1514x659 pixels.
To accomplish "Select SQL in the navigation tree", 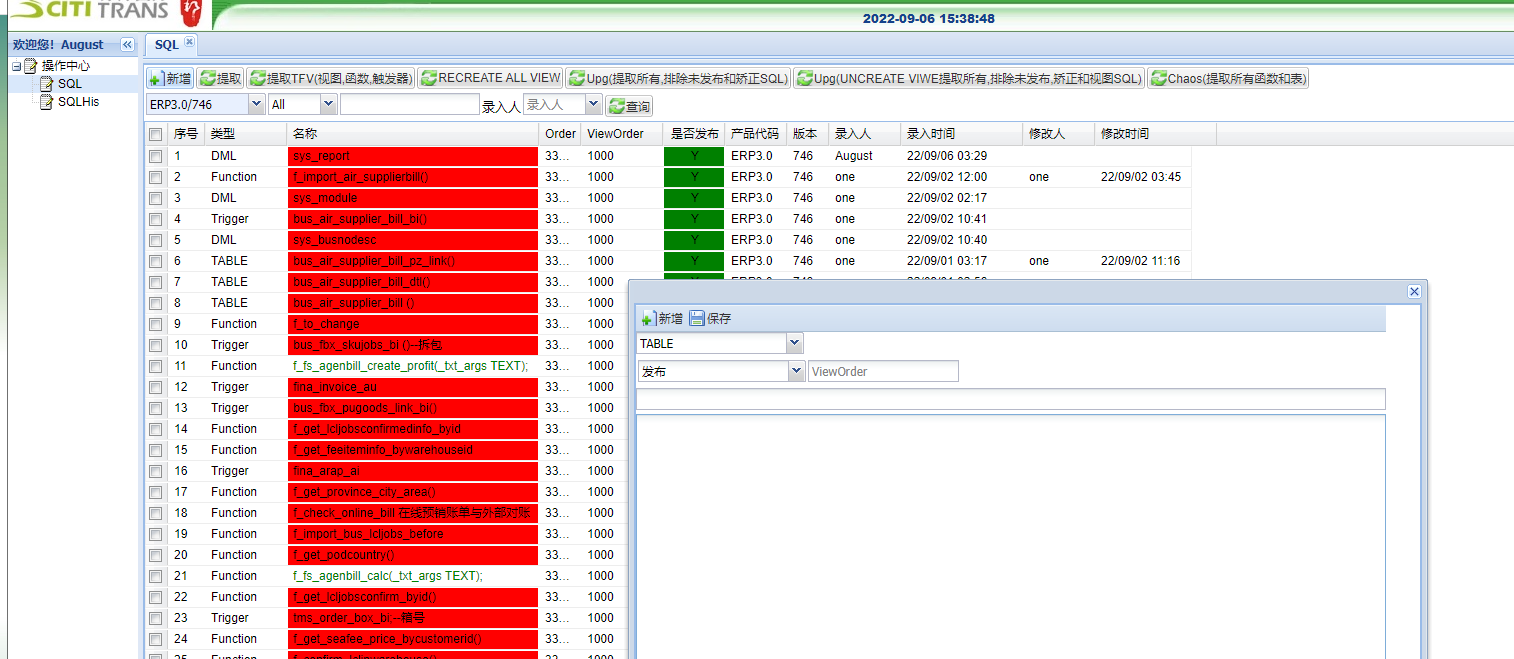I will [70, 84].
